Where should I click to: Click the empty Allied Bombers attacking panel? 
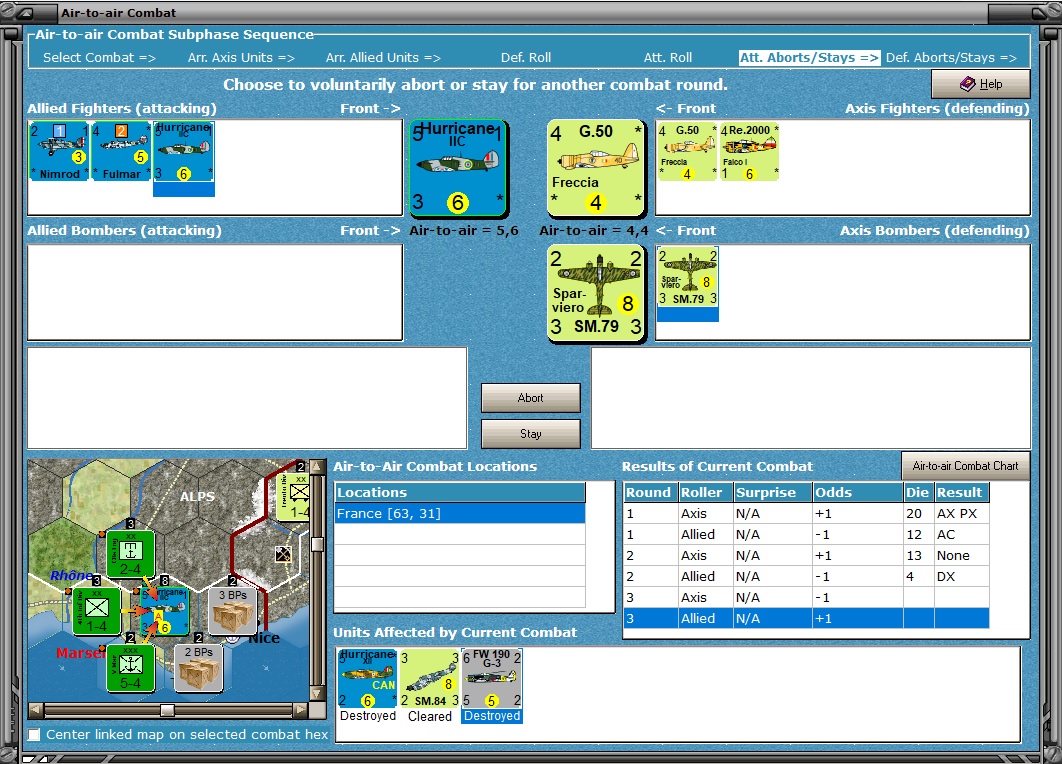click(215, 293)
